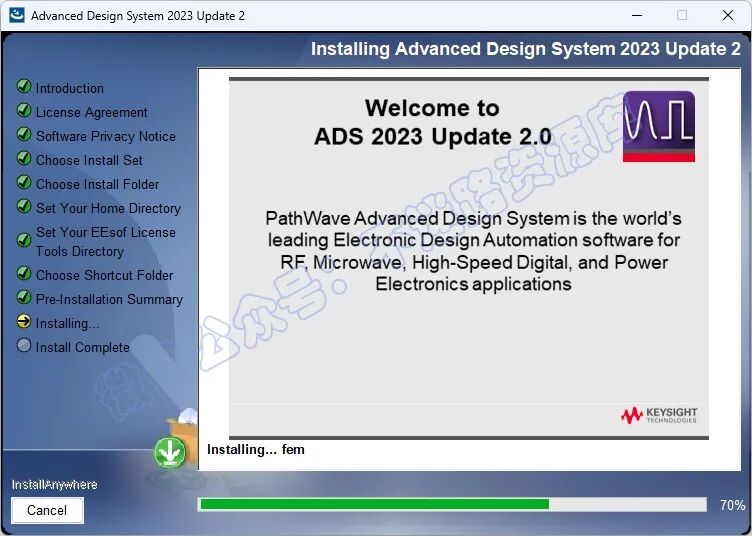Minimize the installer window
This screenshot has width=752, height=536.
(x=637, y=15)
